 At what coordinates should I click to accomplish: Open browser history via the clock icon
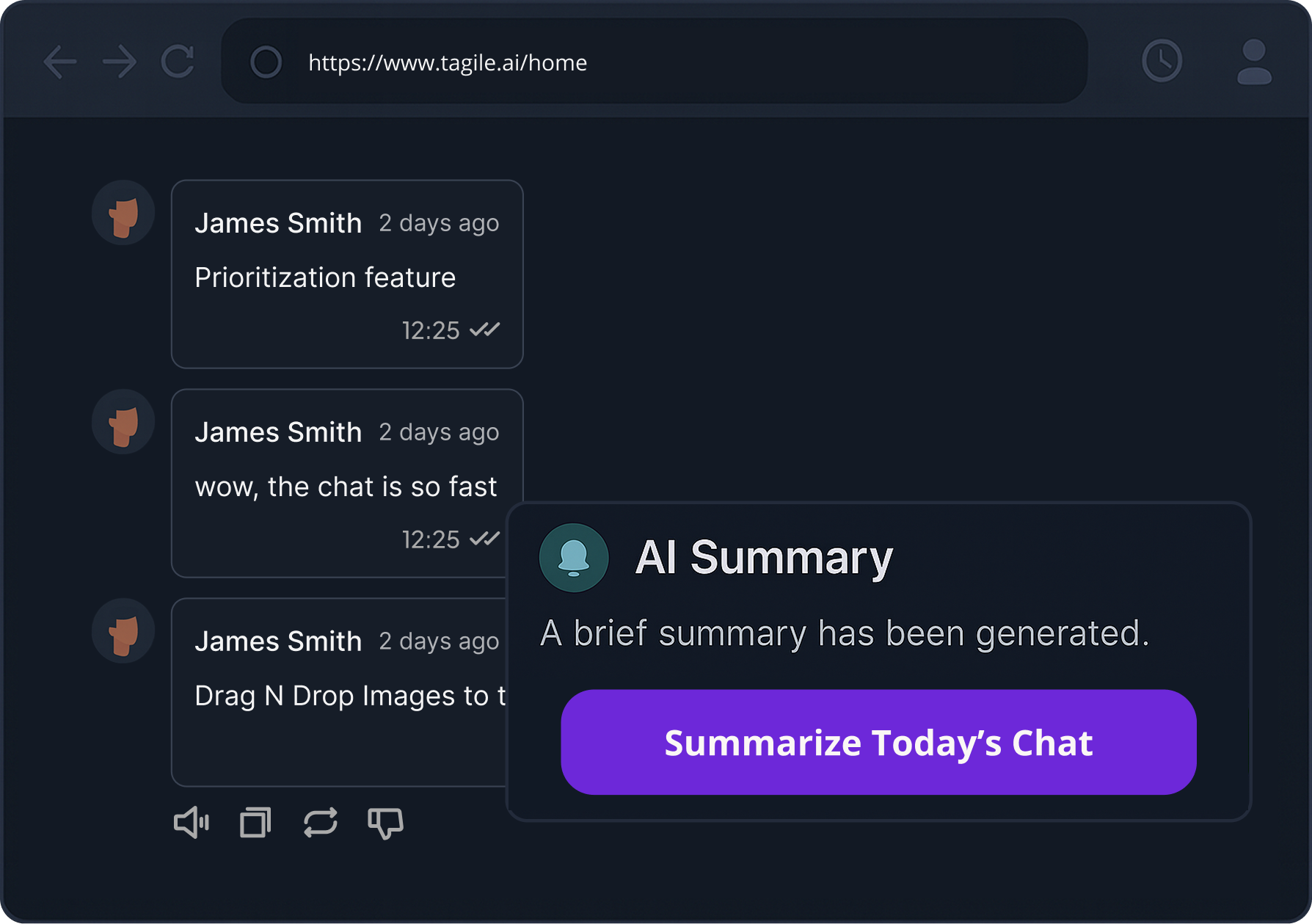(1160, 61)
